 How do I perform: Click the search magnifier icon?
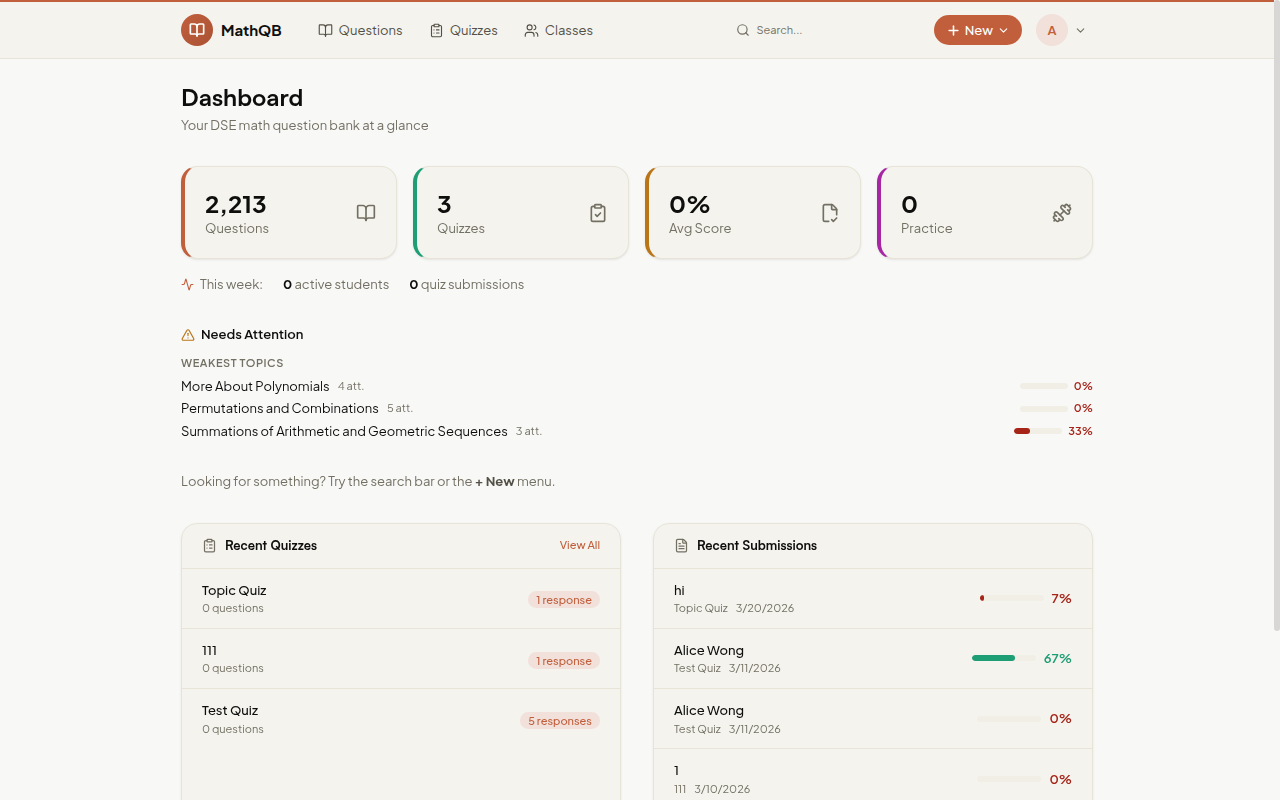[x=742, y=30]
